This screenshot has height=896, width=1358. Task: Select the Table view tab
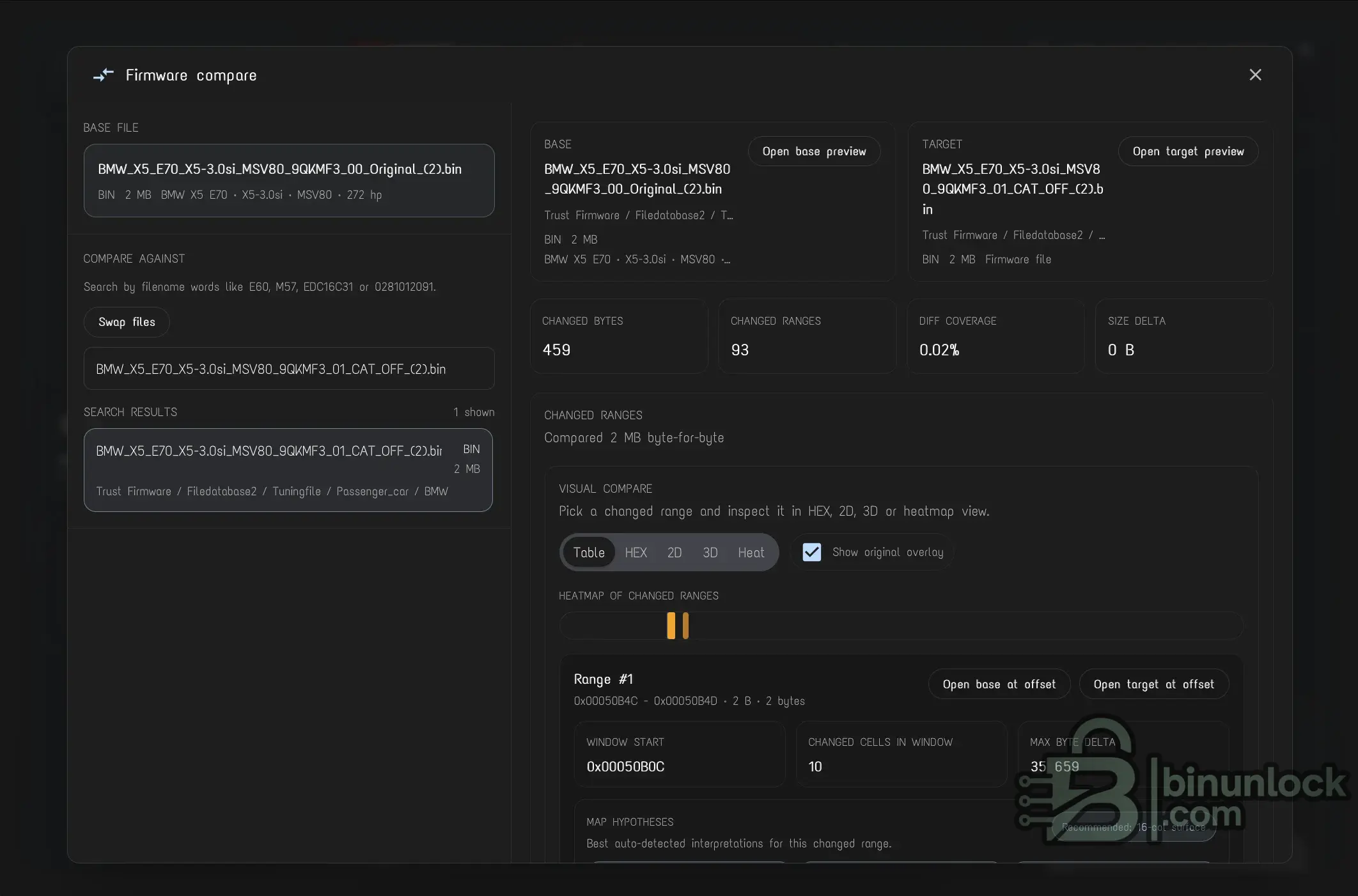(x=588, y=552)
